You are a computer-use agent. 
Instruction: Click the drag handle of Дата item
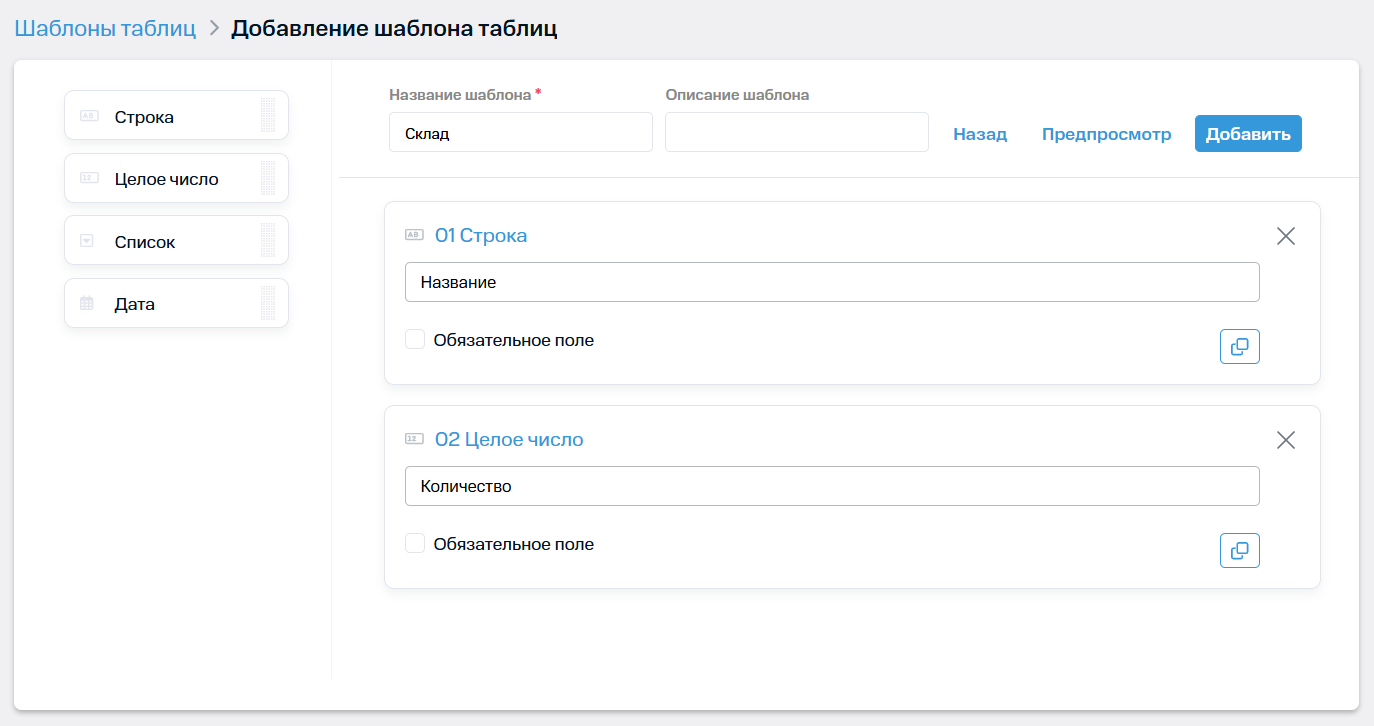(268, 303)
